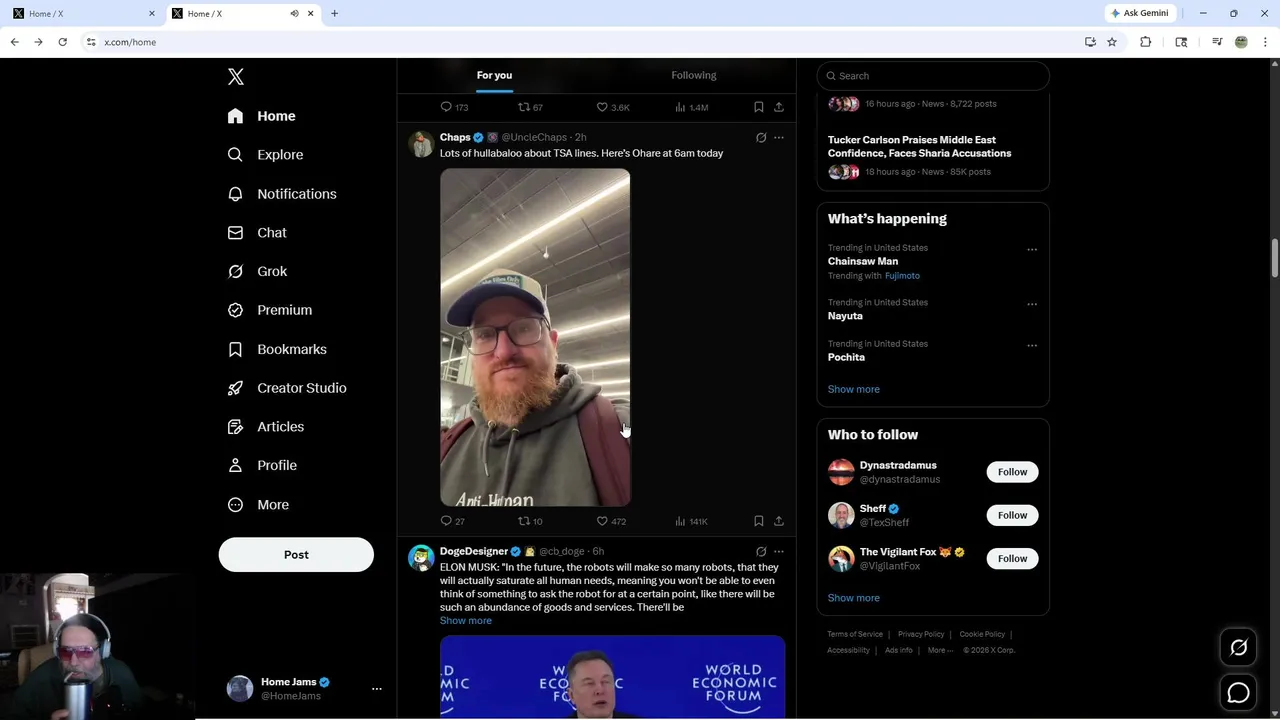This screenshot has width=1280, height=720.
Task: Open Notifications in the sidebar
Action: 282,194
